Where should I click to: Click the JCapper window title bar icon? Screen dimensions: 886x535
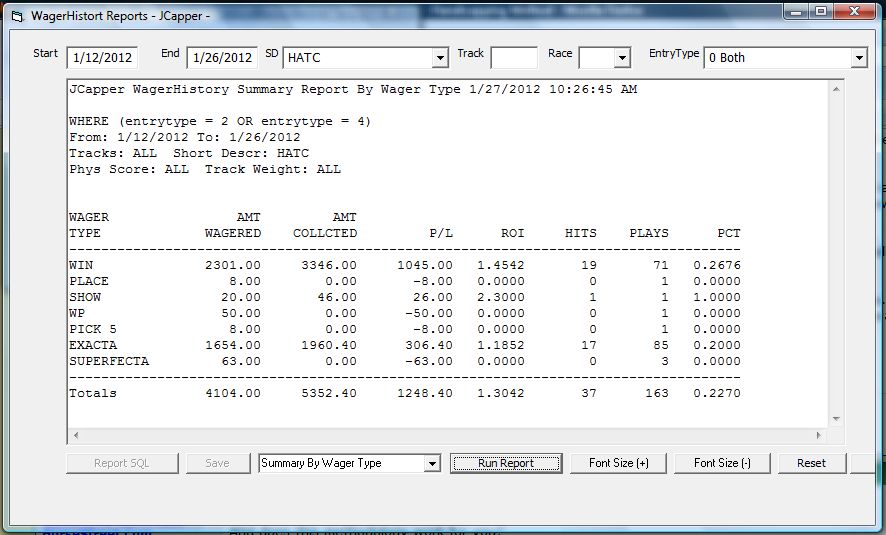coord(18,16)
